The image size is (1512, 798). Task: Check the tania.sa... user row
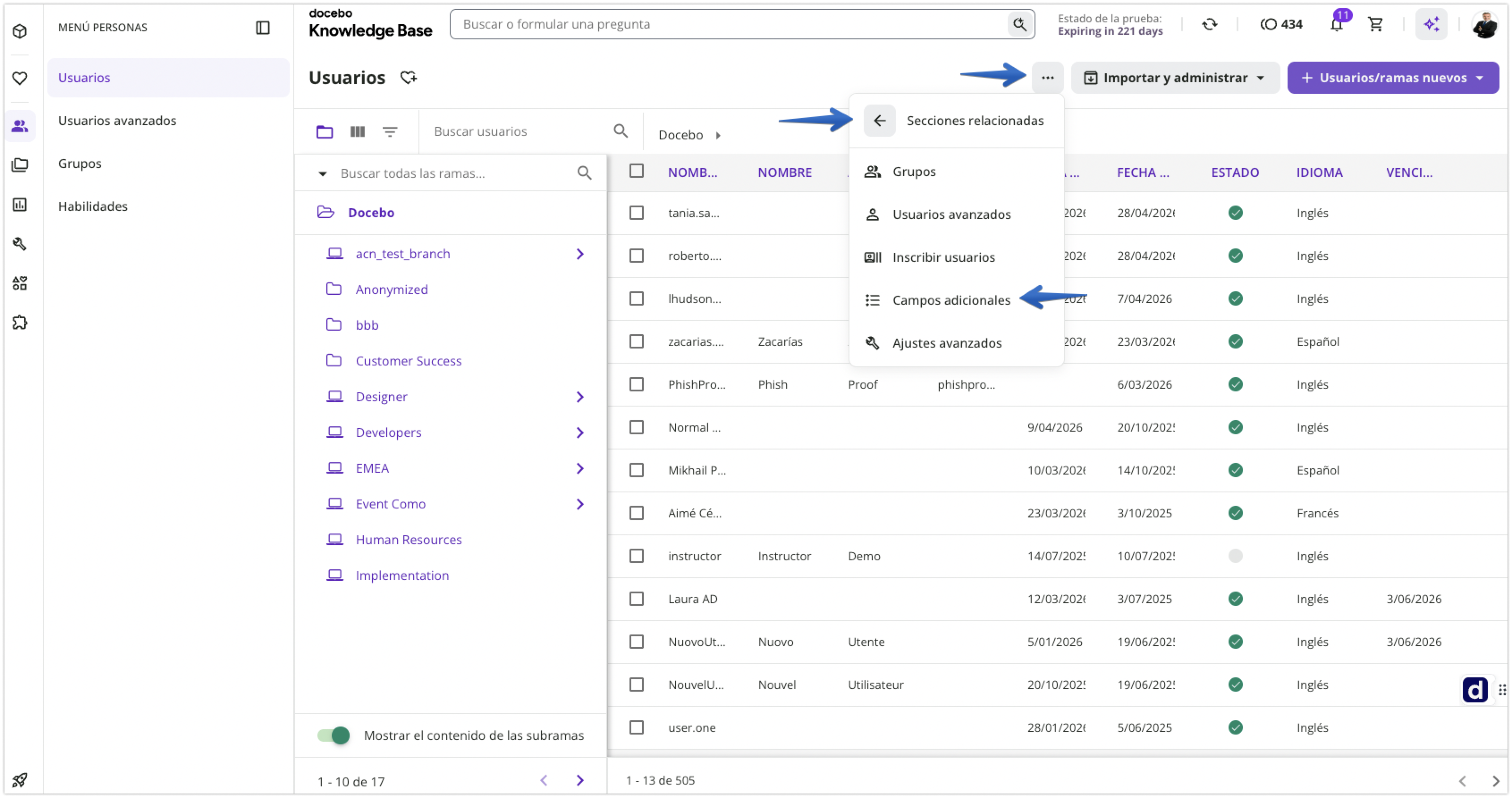click(636, 212)
